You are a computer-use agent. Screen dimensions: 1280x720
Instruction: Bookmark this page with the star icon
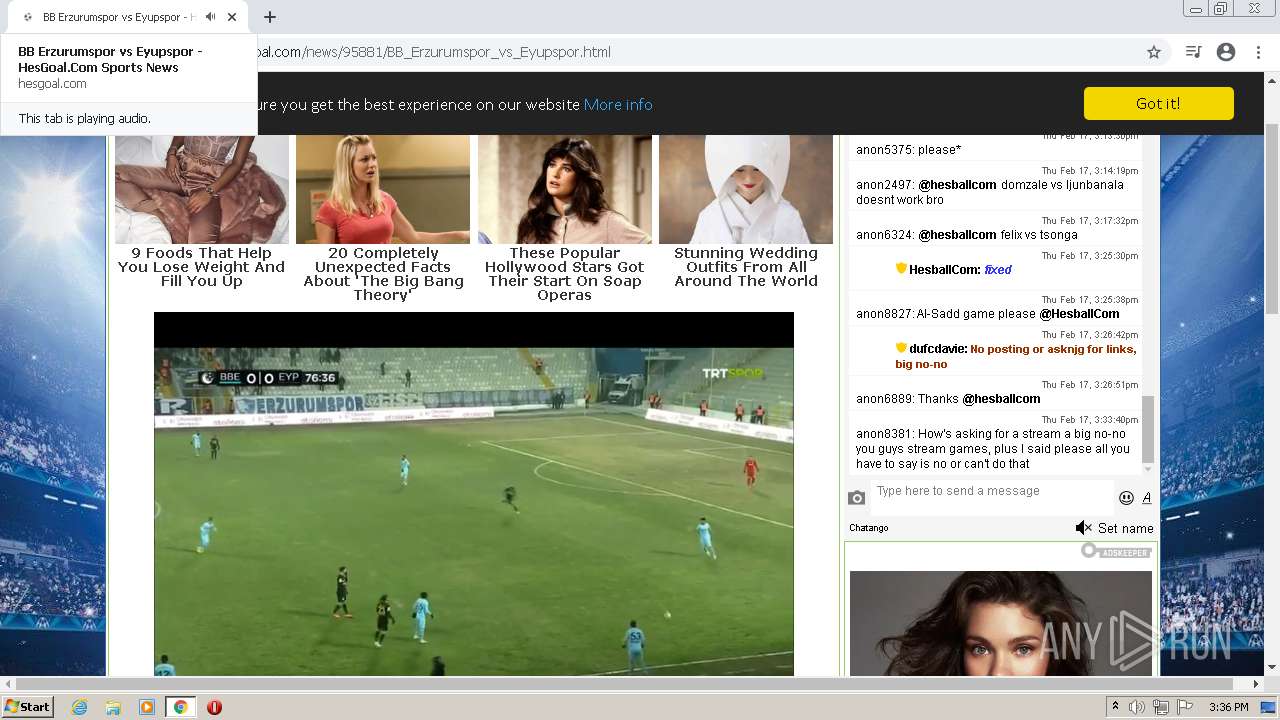1154,52
